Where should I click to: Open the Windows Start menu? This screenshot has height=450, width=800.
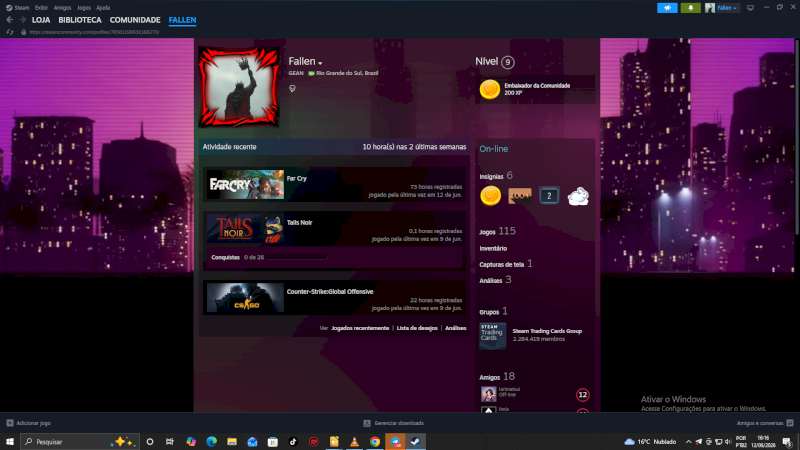(10, 442)
